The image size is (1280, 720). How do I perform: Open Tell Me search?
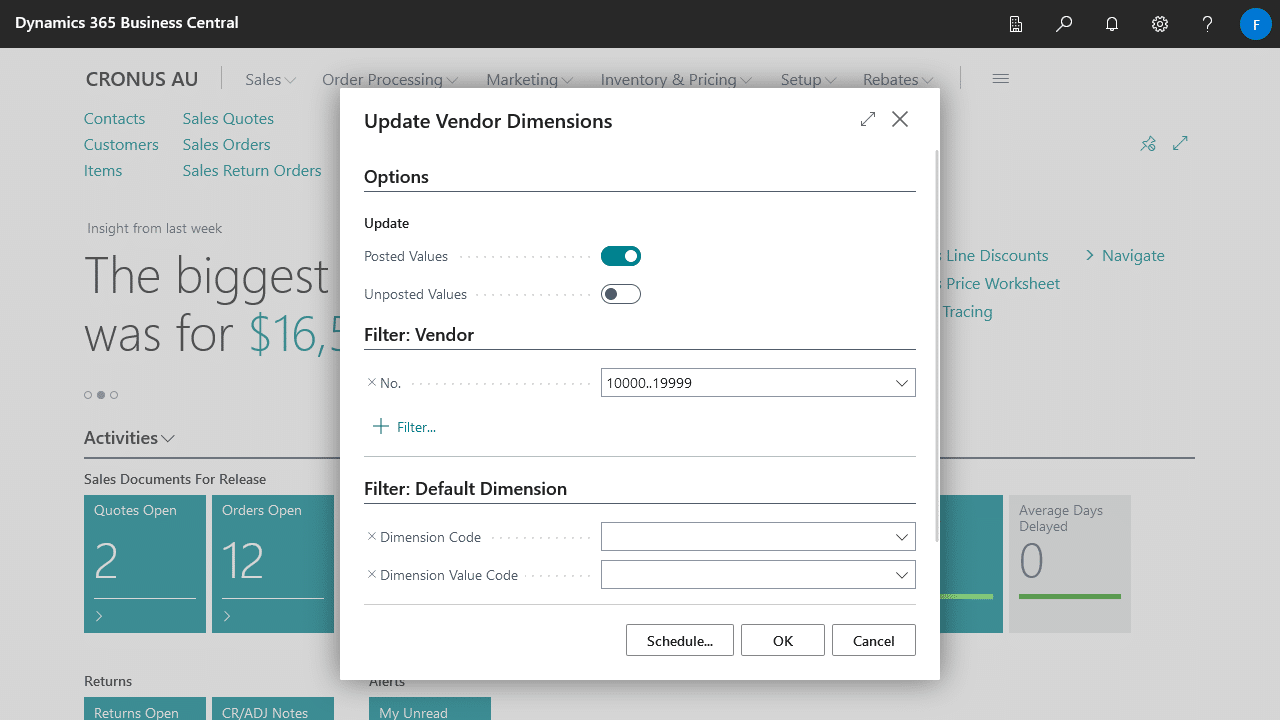pos(1064,24)
